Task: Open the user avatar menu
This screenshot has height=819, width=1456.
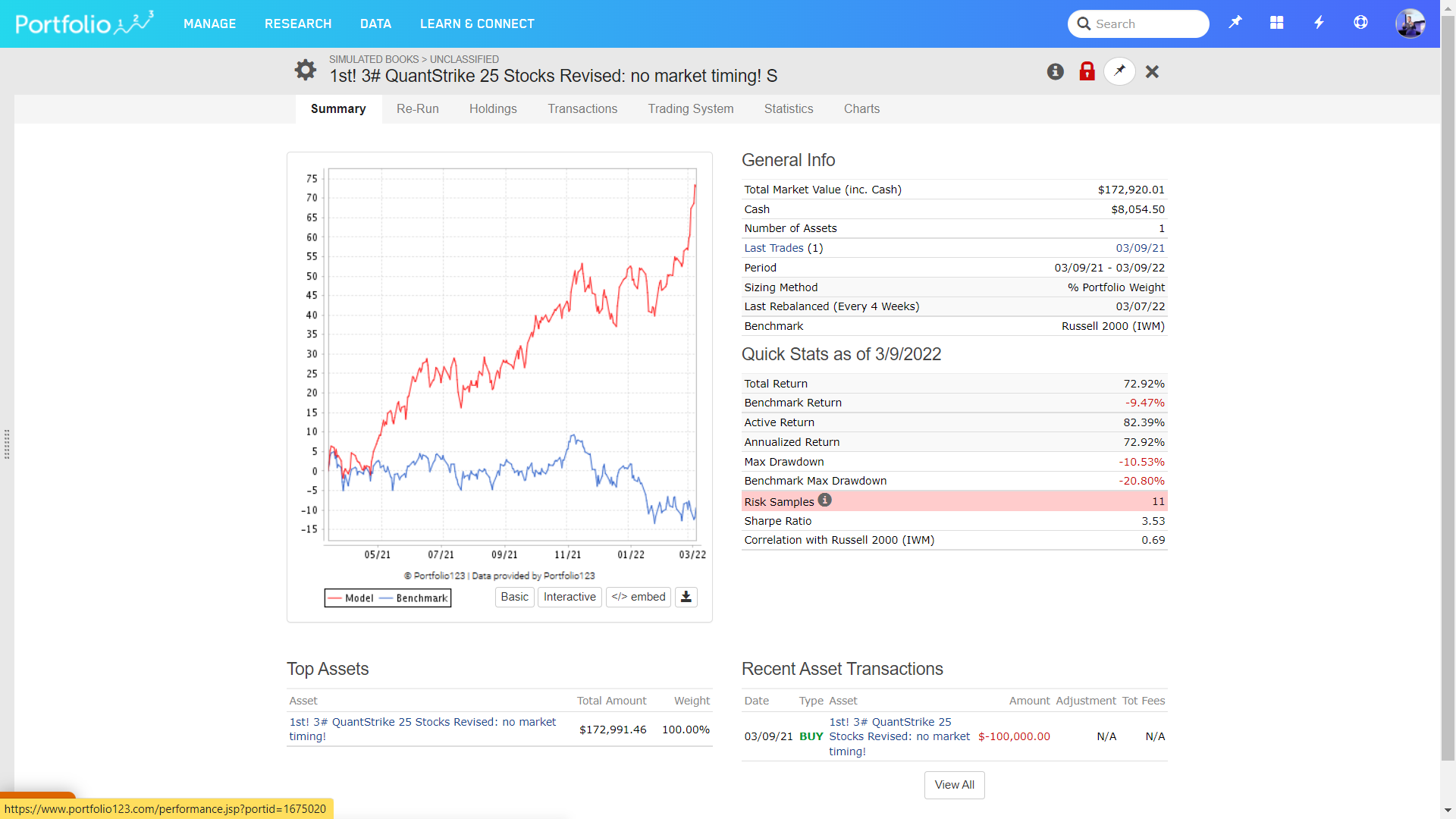Action: pos(1410,24)
